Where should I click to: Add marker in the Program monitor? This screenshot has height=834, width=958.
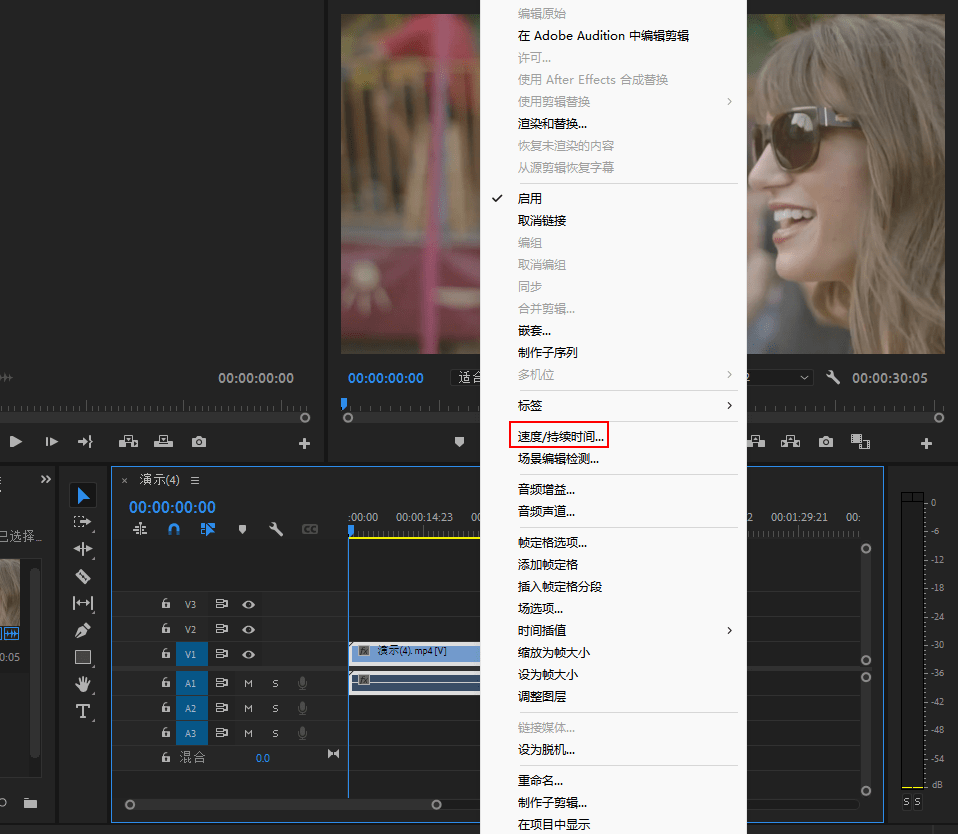tap(459, 442)
